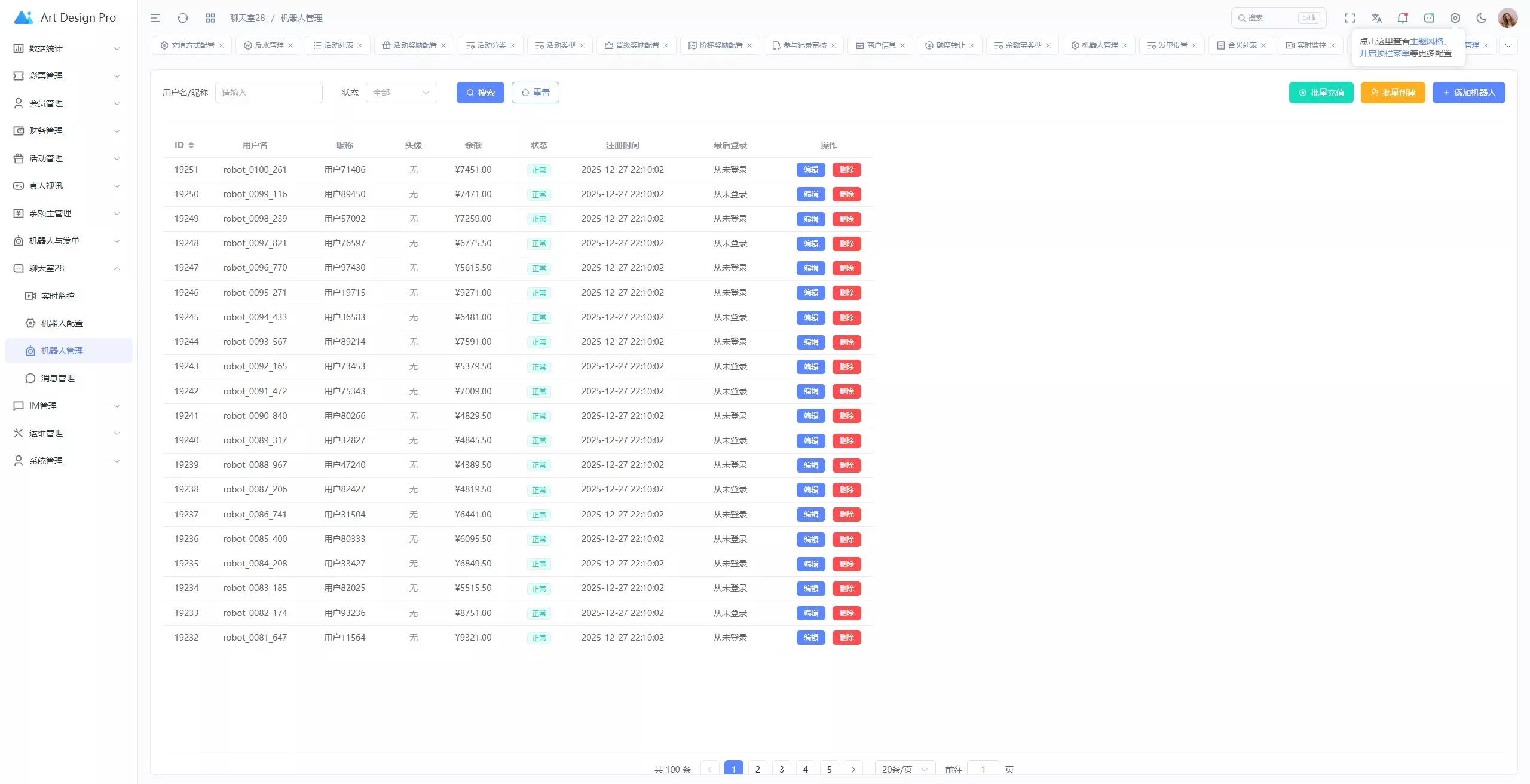Click the refresh page icon

coord(183,18)
